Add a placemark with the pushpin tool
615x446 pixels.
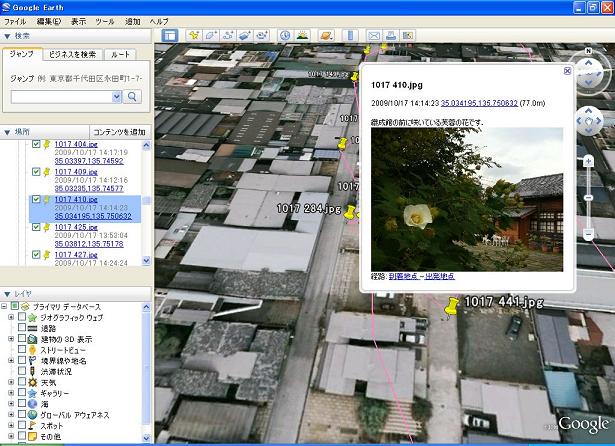(194, 36)
